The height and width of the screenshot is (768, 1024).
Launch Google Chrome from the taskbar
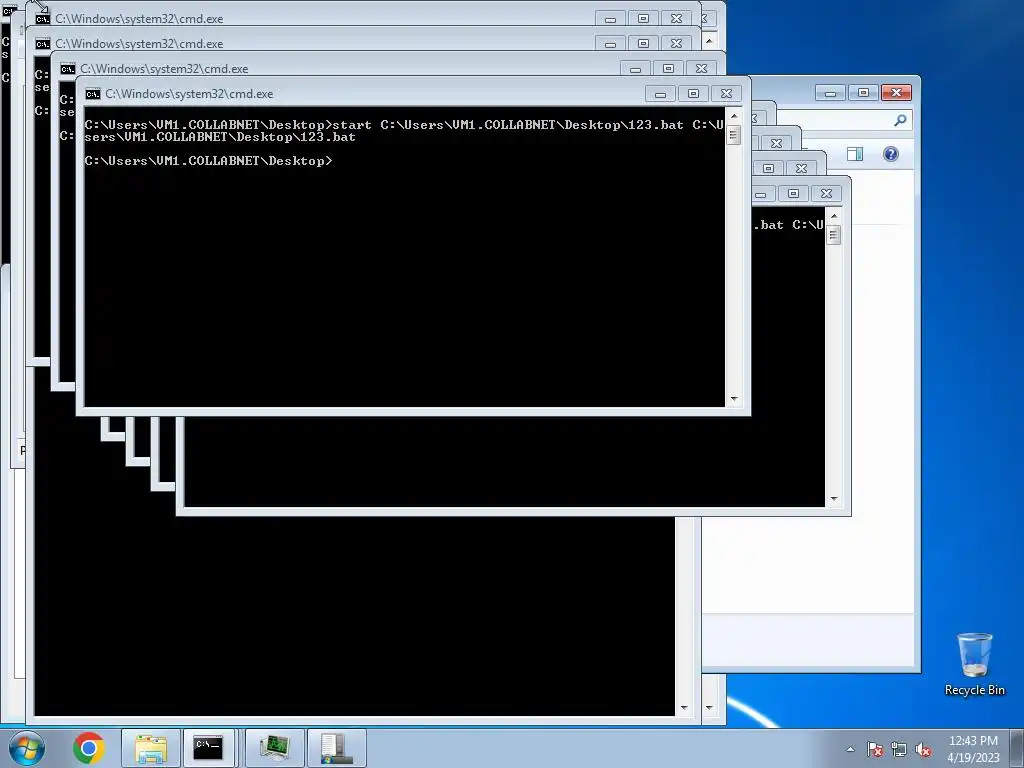tap(89, 748)
